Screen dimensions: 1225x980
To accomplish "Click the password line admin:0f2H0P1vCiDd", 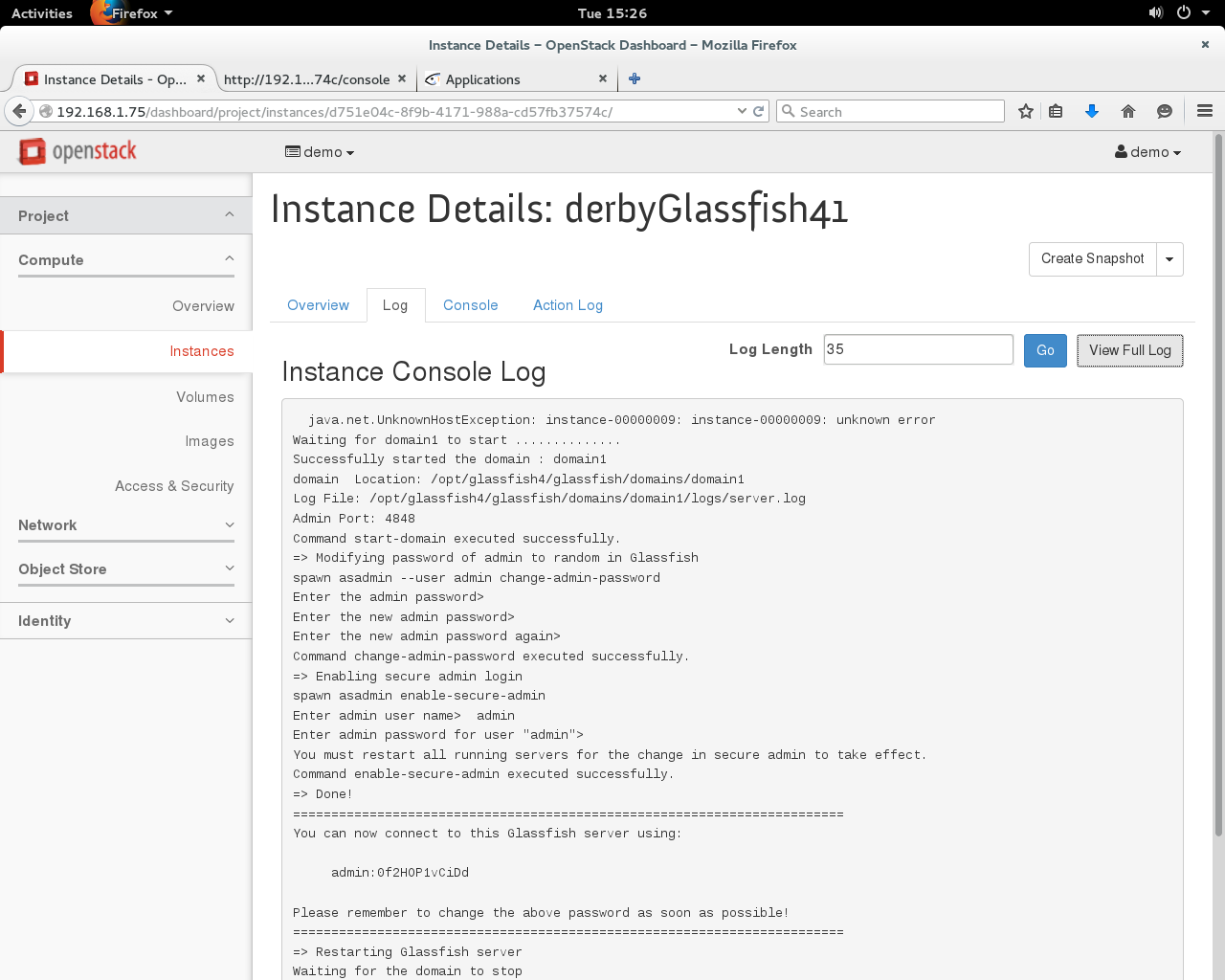I will (400, 873).
